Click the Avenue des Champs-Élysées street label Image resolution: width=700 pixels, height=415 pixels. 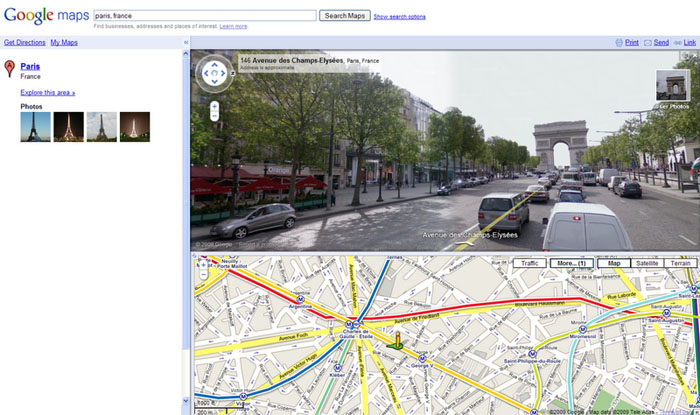470,235
